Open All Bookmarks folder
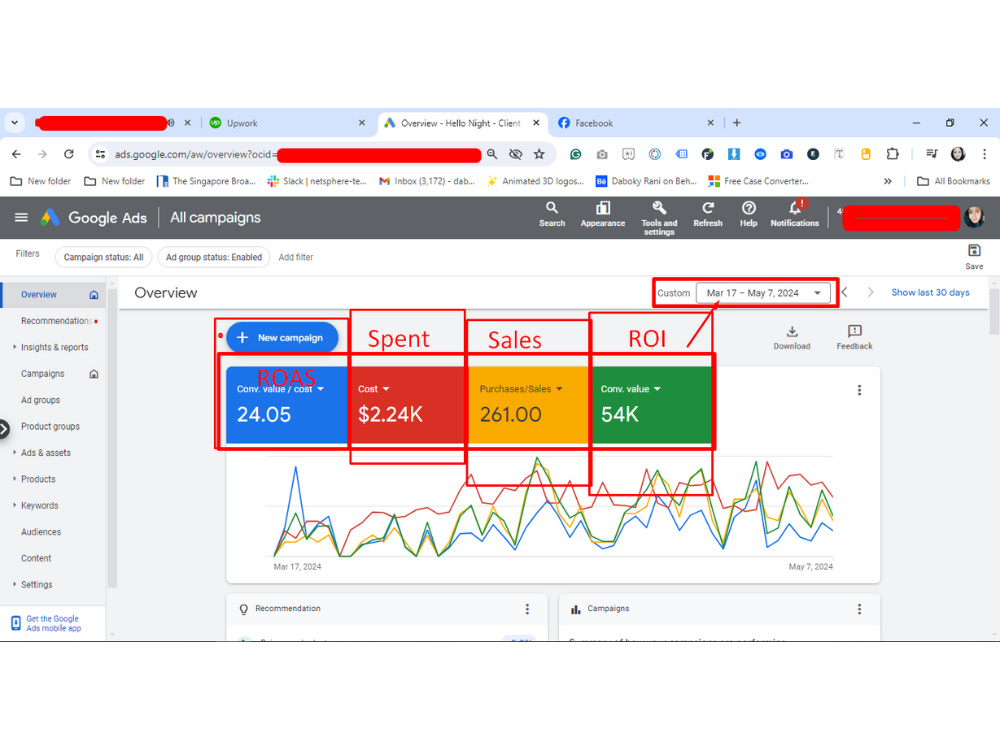Viewport: 1000px width, 750px height. [953, 181]
